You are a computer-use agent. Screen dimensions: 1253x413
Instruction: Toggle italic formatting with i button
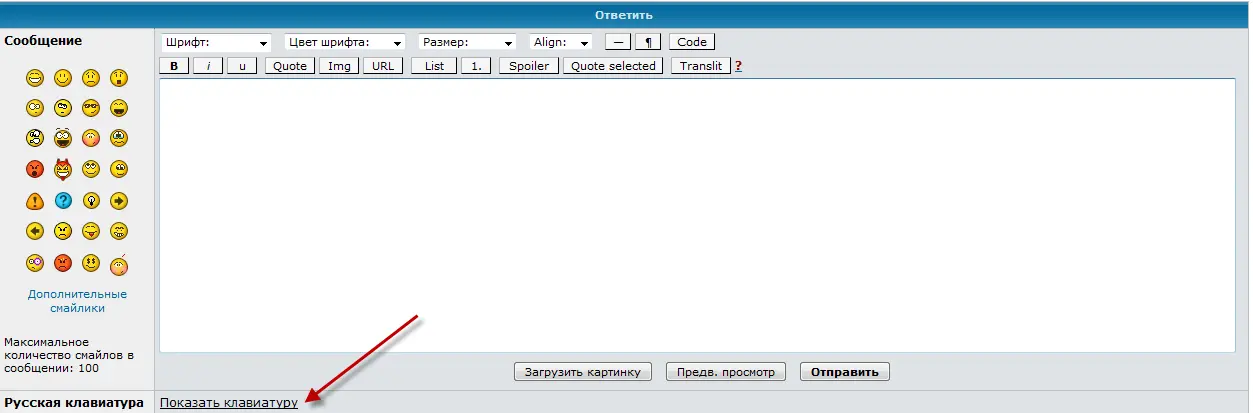click(x=207, y=66)
